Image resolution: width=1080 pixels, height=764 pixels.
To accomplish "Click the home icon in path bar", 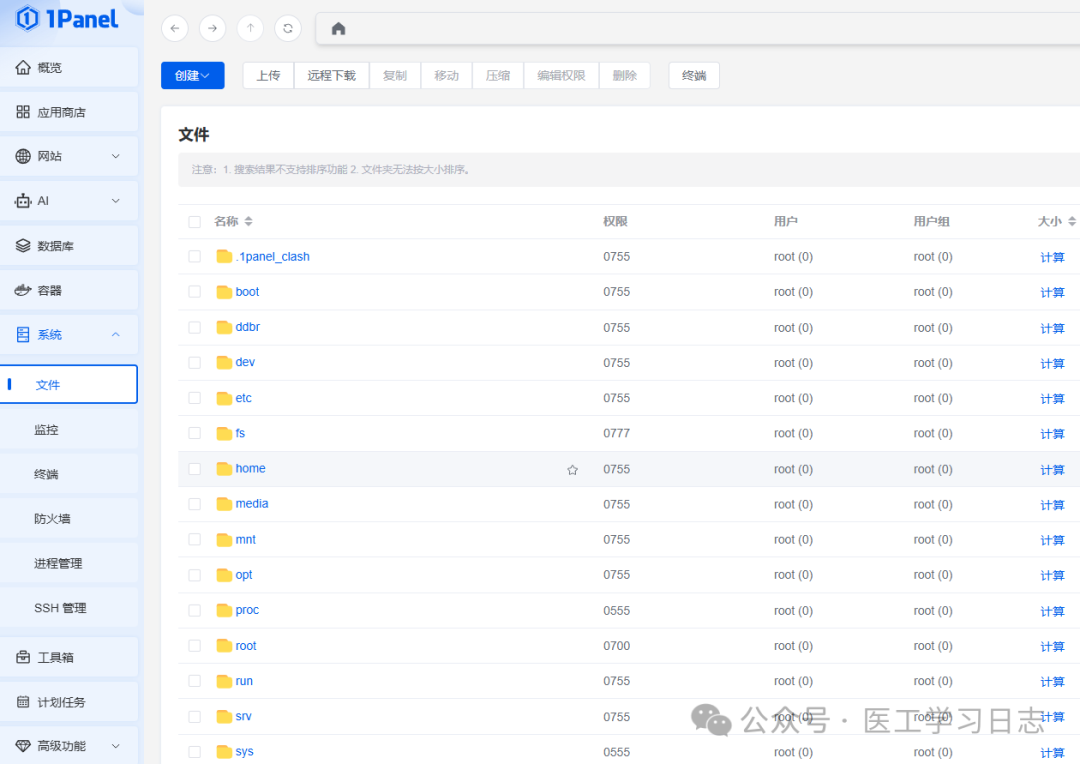I will tap(338, 29).
